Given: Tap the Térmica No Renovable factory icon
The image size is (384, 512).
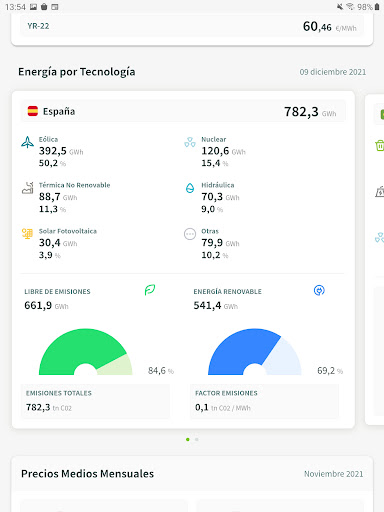Looking at the screenshot, I should coord(28,188).
